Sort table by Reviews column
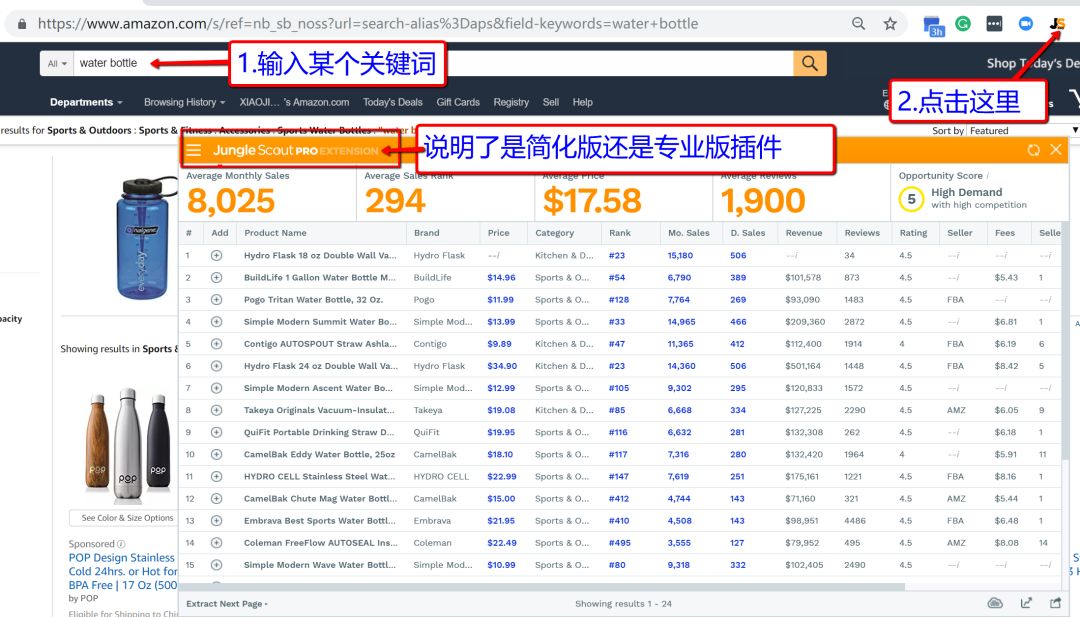This screenshot has width=1080, height=617. coord(862,233)
